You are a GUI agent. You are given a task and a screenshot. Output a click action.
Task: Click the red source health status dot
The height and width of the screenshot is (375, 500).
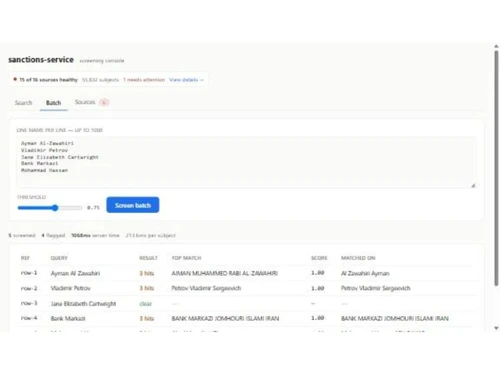point(15,79)
